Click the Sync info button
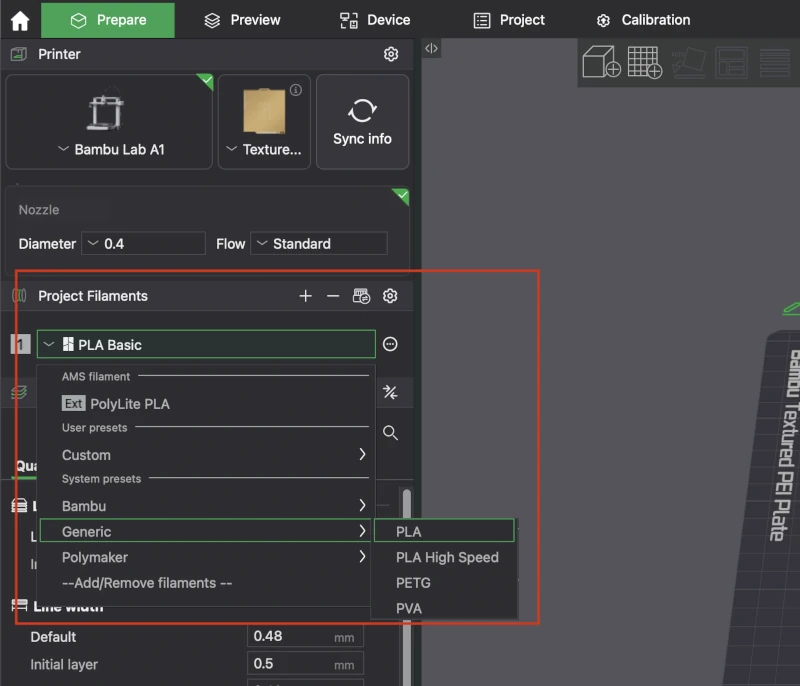Screen dimensions: 800x686 [362, 122]
